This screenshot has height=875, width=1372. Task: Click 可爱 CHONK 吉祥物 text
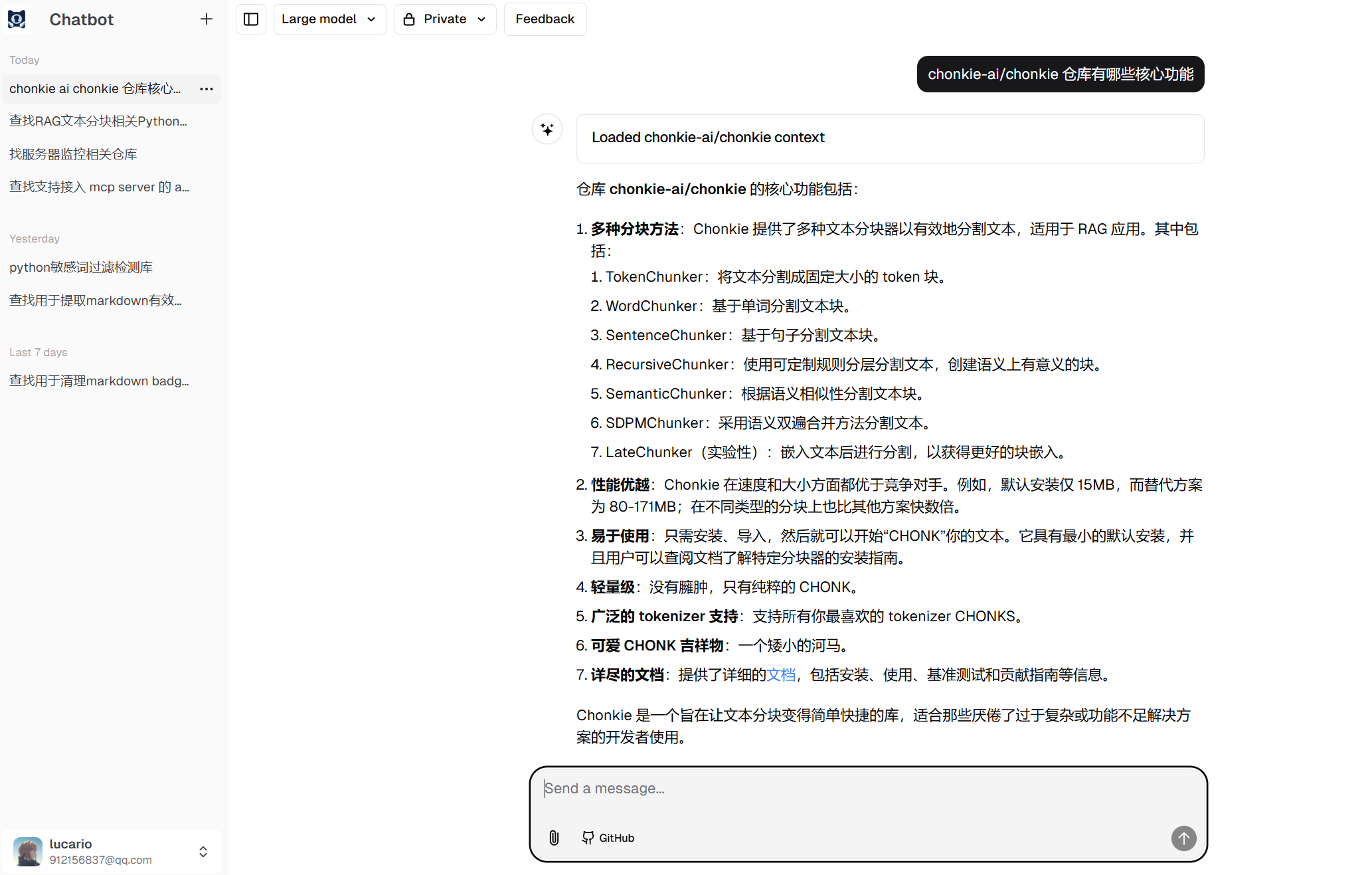(657, 646)
